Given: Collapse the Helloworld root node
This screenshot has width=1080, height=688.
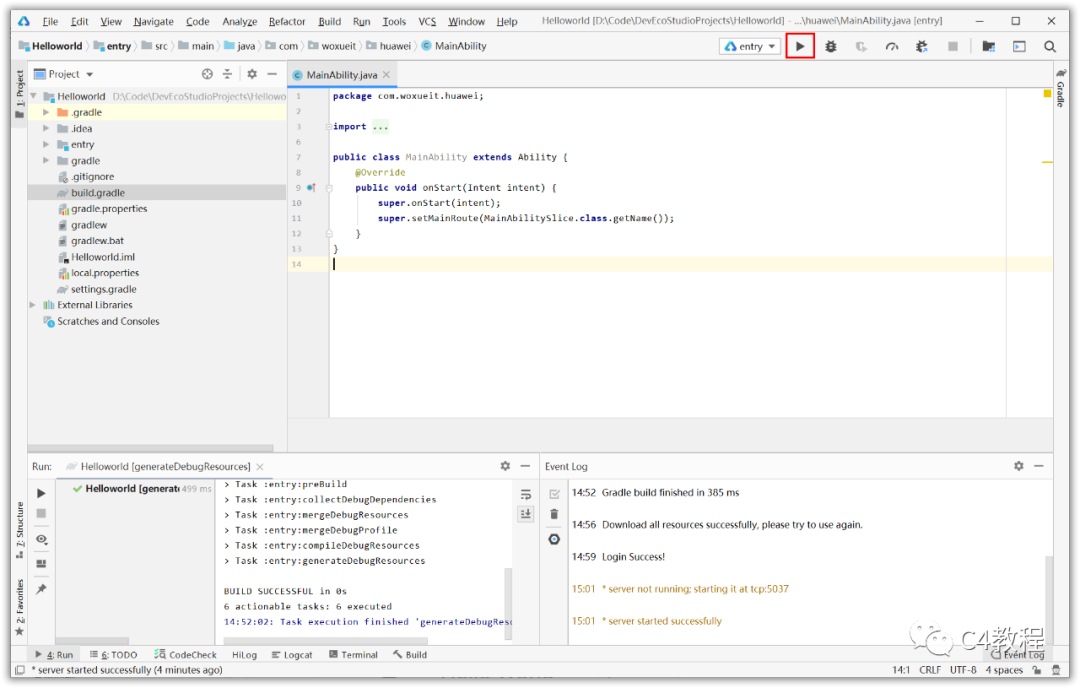Looking at the screenshot, I should coord(33,96).
